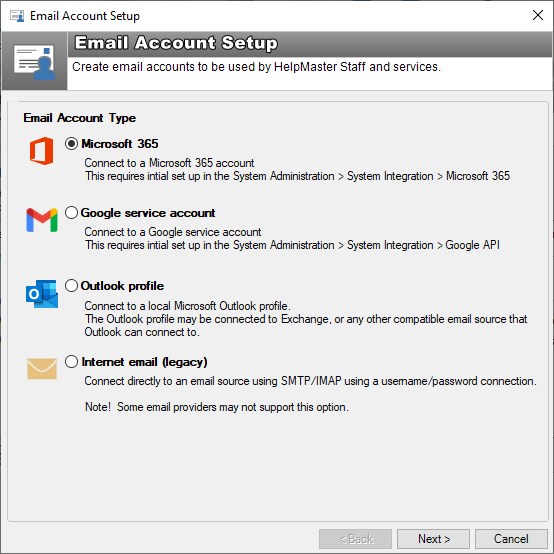Image resolution: width=554 pixels, height=554 pixels.
Task: Click the 'Email Account Type' heading
Action: pyautogui.click(x=79, y=118)
